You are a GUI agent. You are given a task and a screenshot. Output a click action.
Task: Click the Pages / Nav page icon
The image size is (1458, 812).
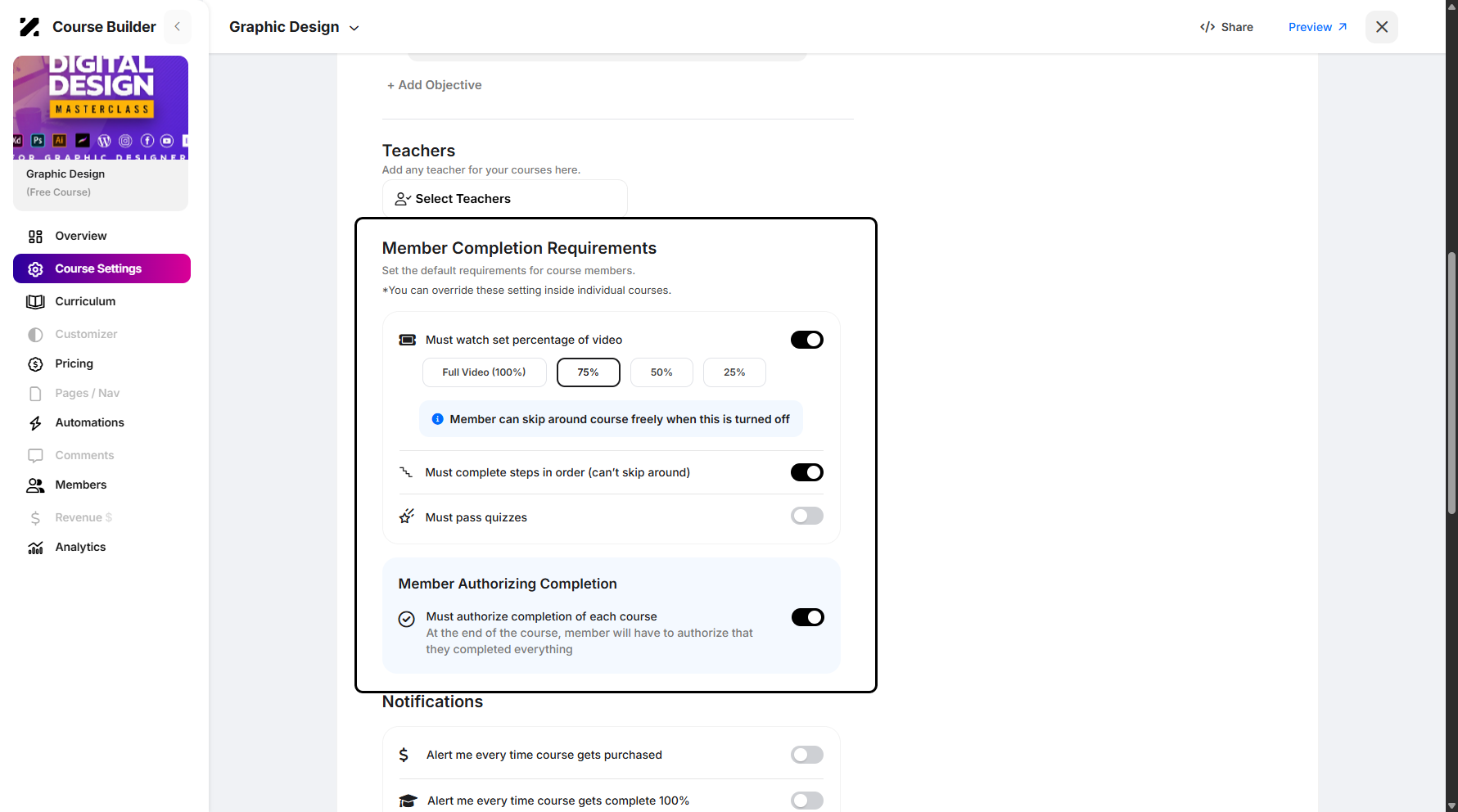point(35,394)
